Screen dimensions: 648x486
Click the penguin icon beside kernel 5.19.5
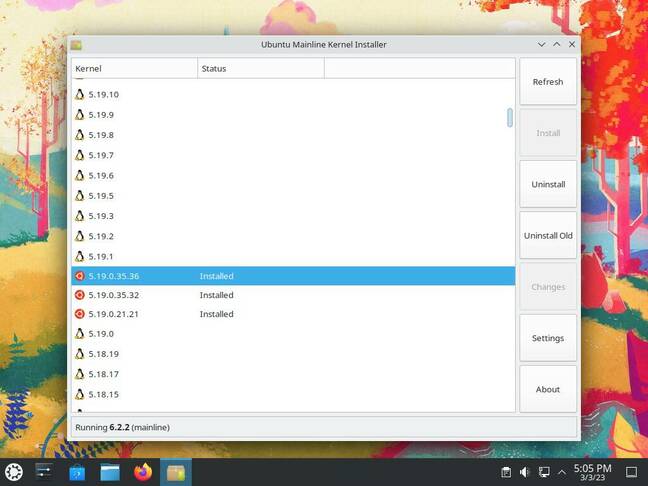click(x=80, y=196)
